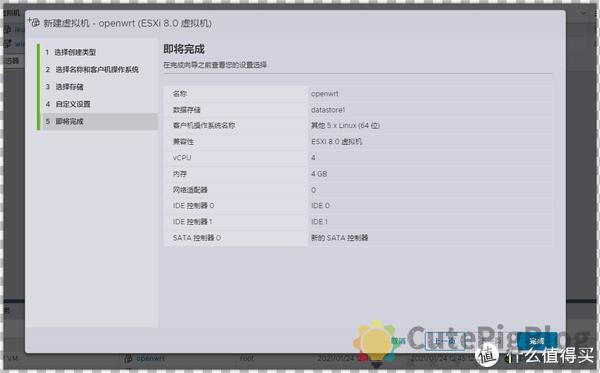This screenshot has height=373, width=600.
Task: Select the 兼容性 ESXi 8.0 虚拟机 row
Action: [x=358, y=142]
